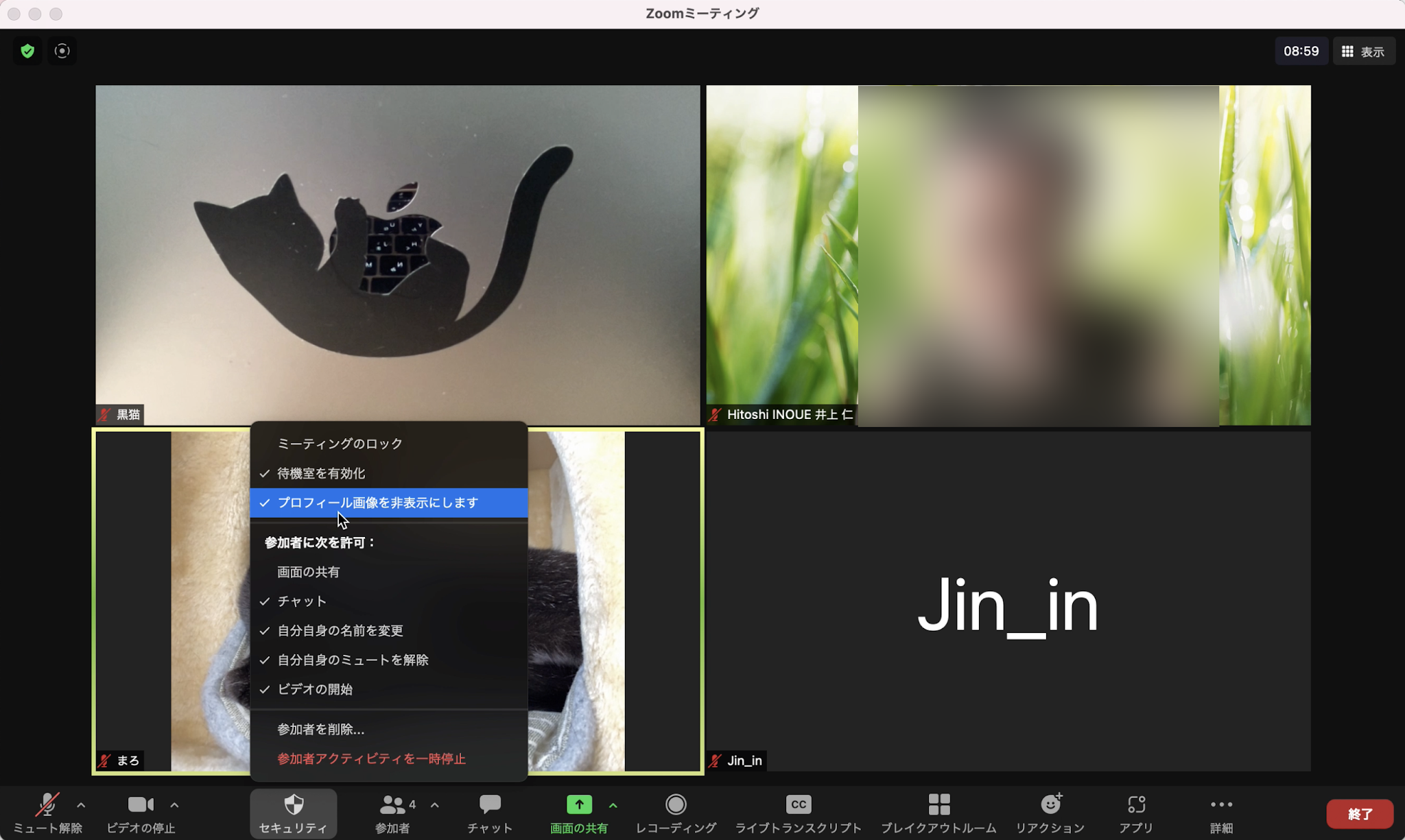Open the Apps (アプリ) icon
Screen dimensions: 1405x840
pos(1136,804)
